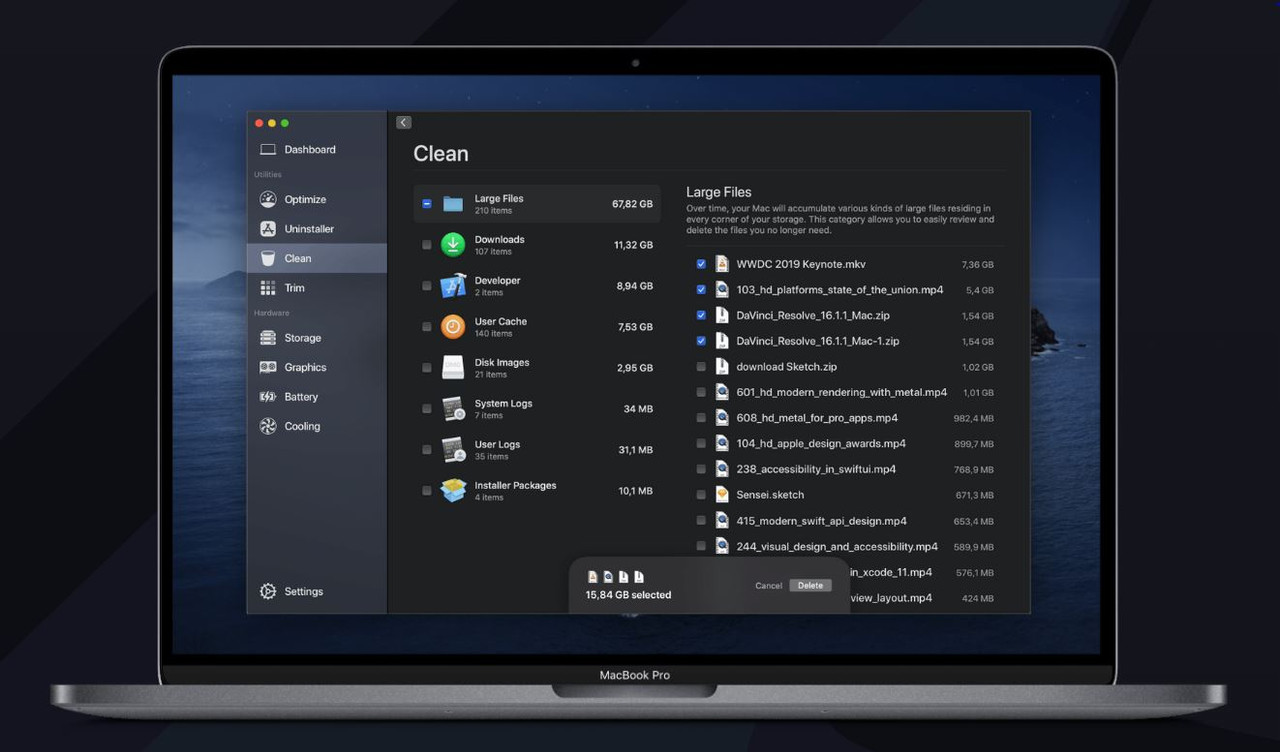Click the Installer Packages box icon
This screenshot has width=1280, height=752.
coord(453,491)
